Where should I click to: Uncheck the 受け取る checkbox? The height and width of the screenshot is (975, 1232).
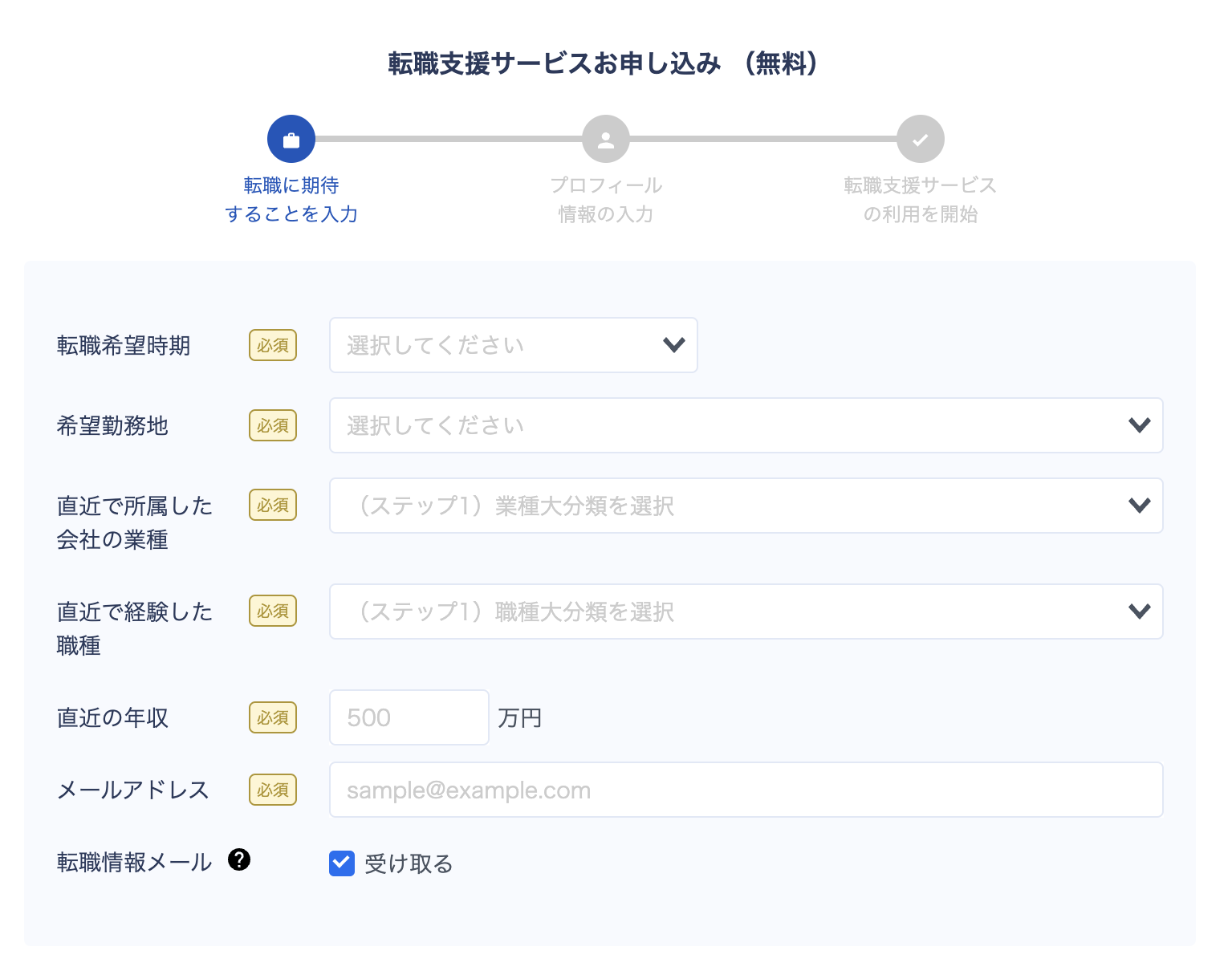tap(342, 863)
